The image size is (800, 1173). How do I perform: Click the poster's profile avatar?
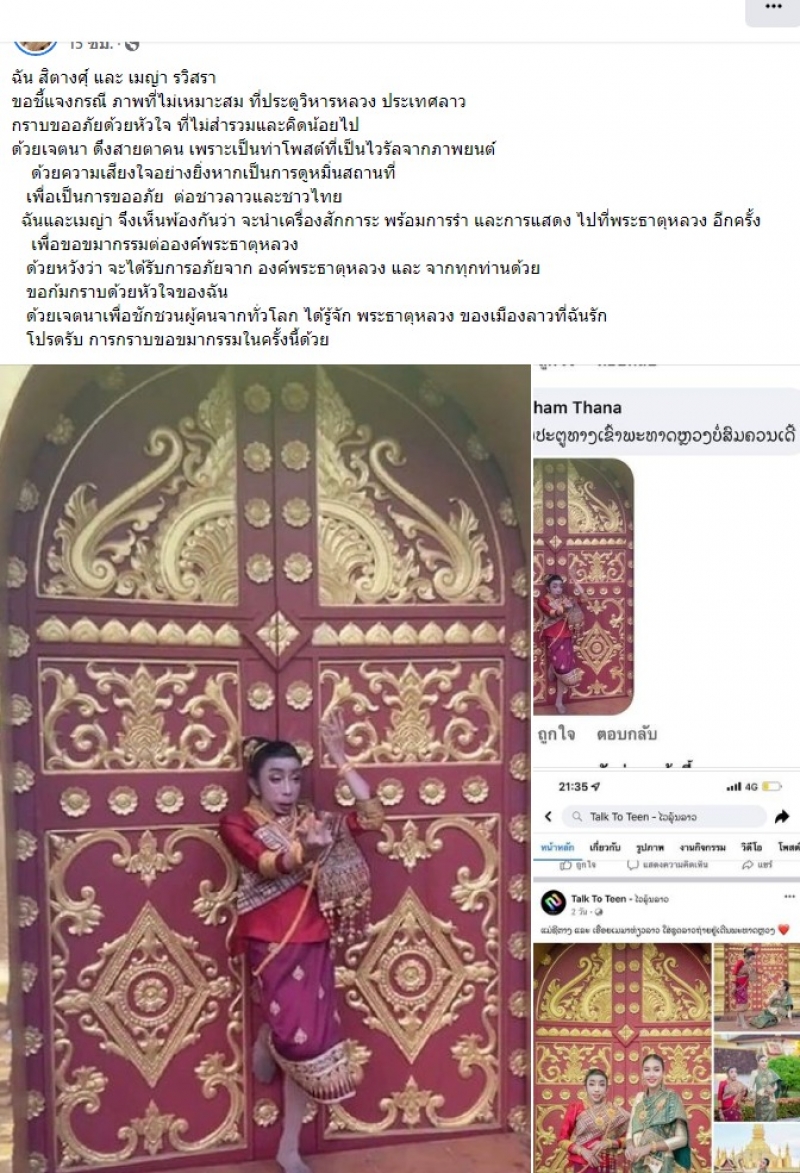[35, 46]
